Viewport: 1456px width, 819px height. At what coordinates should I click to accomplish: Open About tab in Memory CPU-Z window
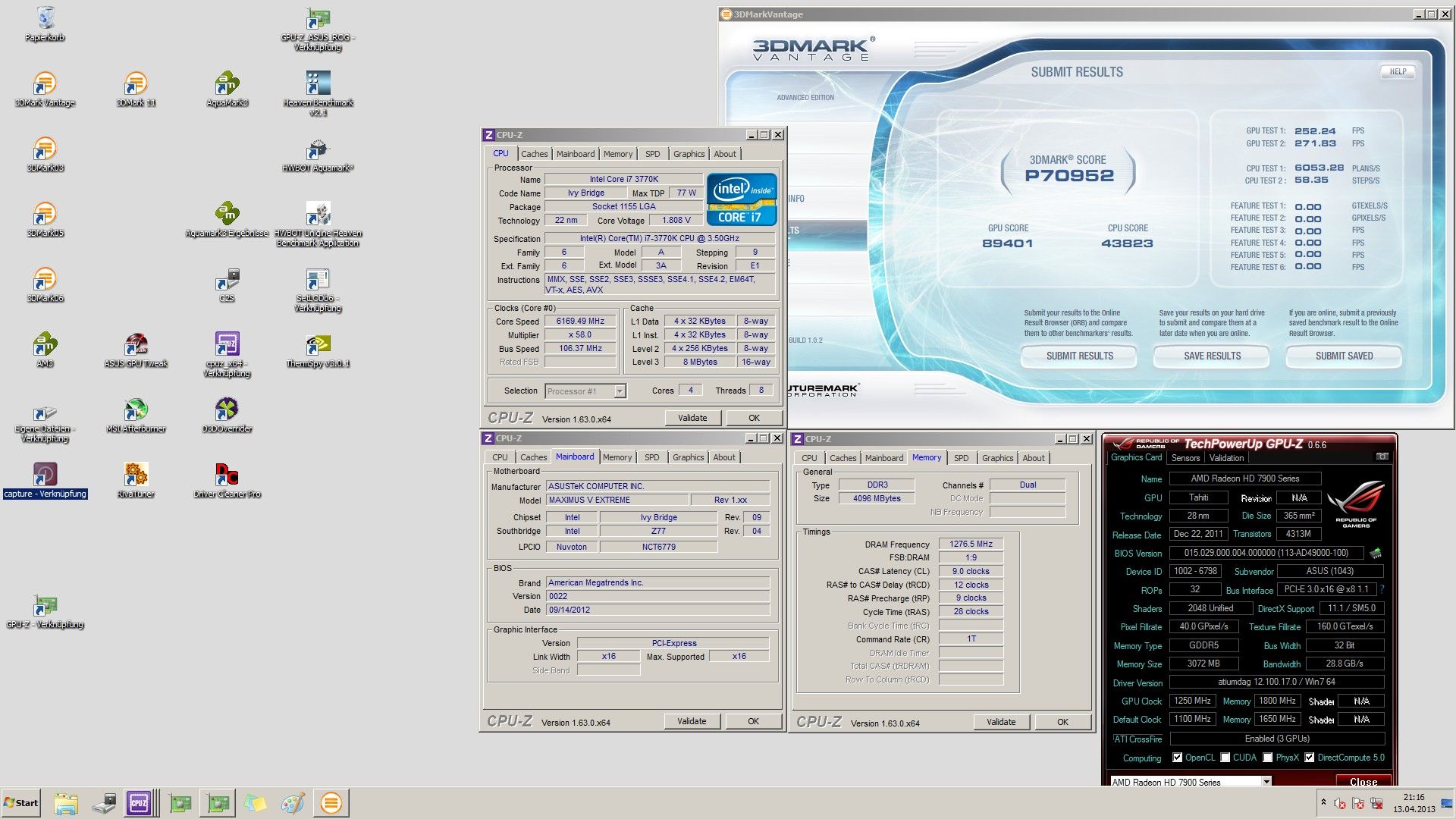(1033, 458)
